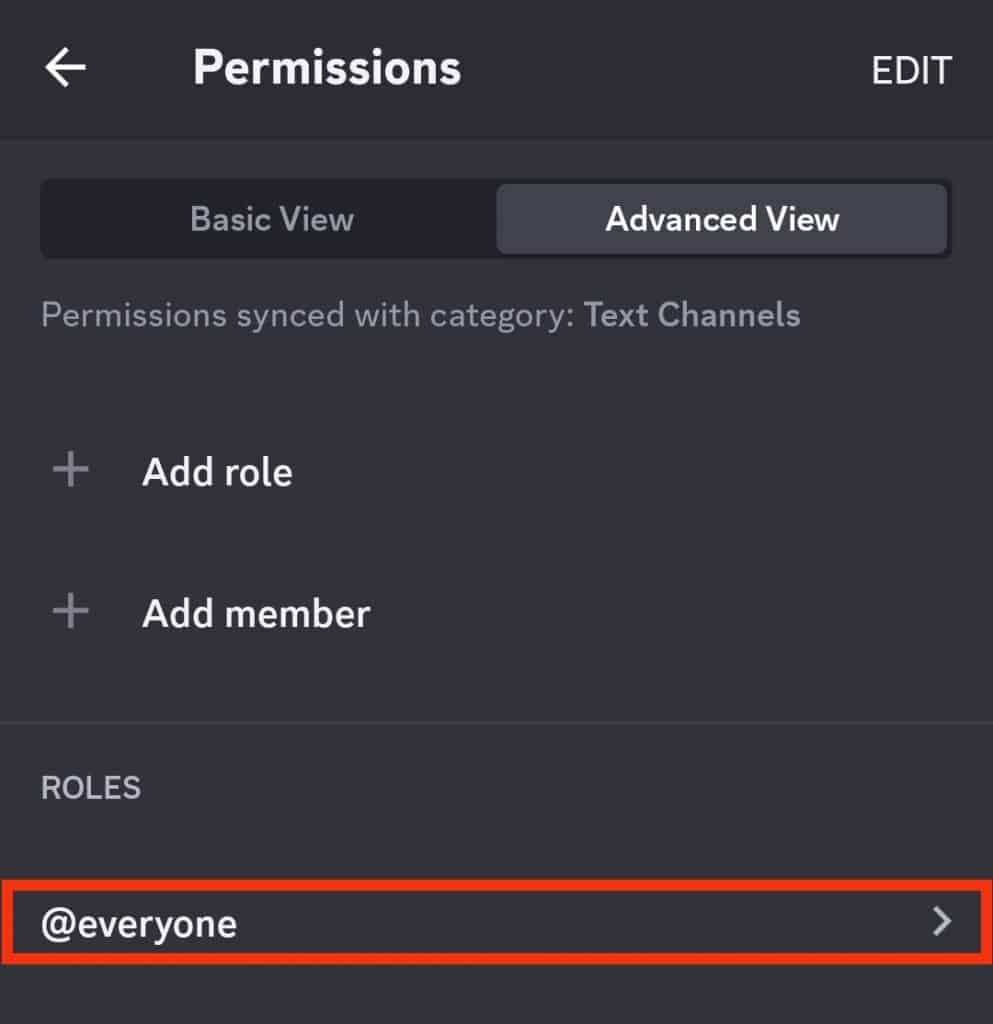
Task: Toggle the view to Basic View
Action: 271,219
